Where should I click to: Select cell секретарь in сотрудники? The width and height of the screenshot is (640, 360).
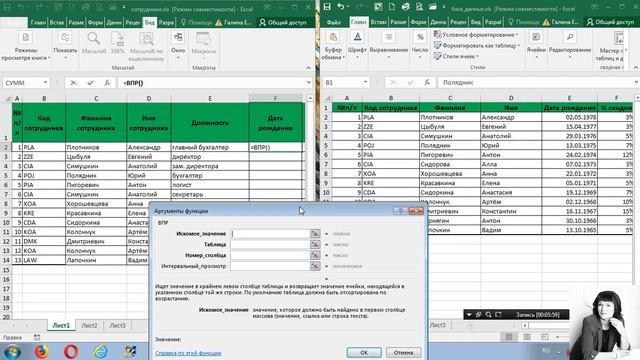210,194
